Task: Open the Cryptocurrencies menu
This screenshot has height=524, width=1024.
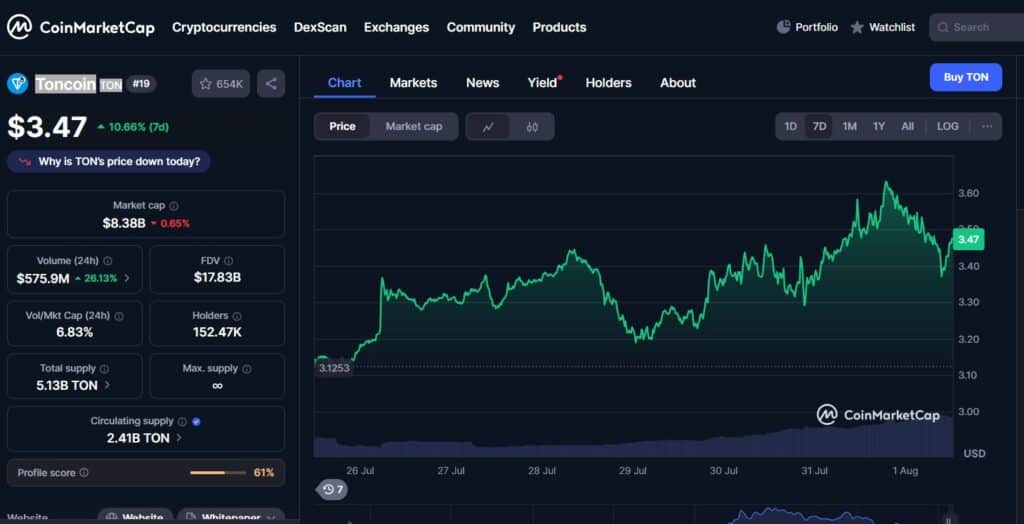Action: point(224,27)
